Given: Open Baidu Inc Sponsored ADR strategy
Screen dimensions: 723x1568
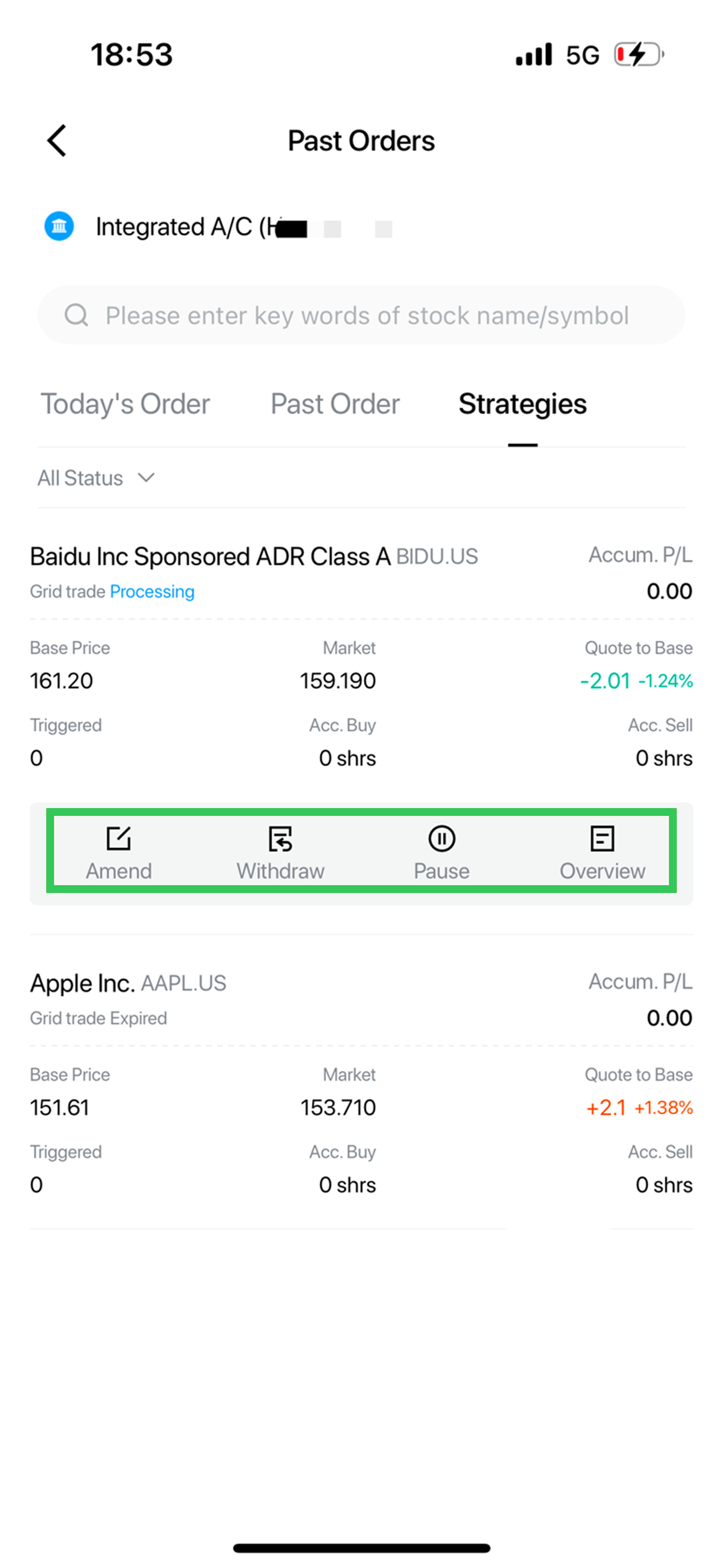Looking at the screenshot, I should [210, 556].
